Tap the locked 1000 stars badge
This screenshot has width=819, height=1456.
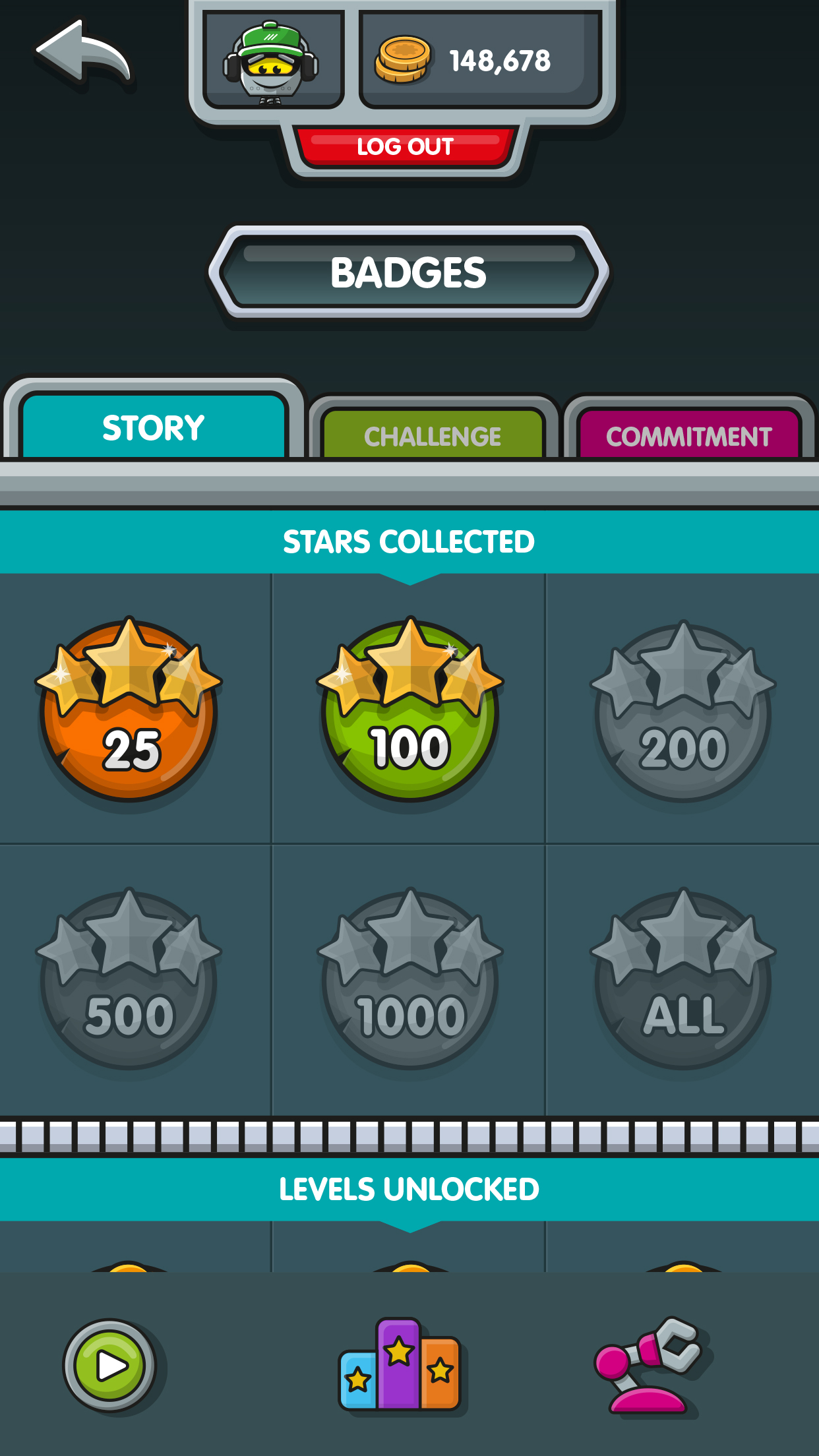click(x=409, y=979)
